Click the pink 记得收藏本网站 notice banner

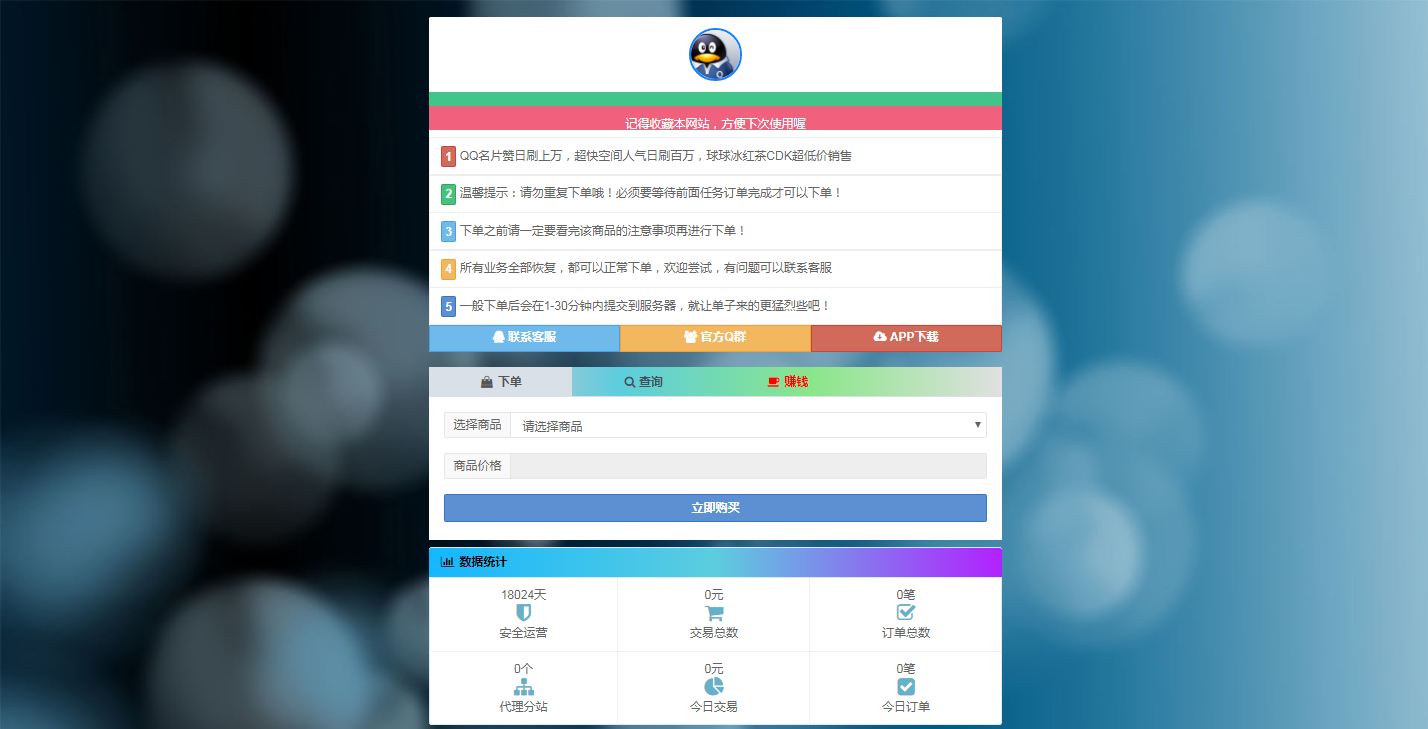pos(715,120)
